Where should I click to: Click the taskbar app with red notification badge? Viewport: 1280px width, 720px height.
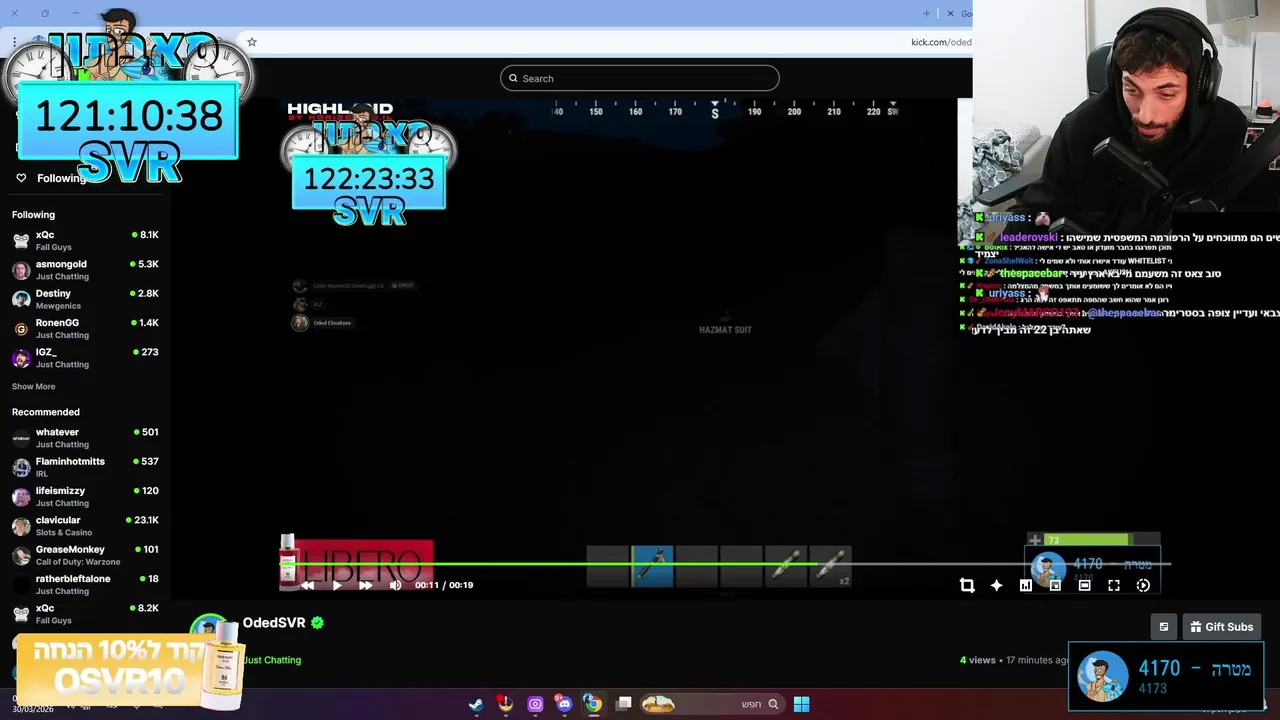(505, 704)
